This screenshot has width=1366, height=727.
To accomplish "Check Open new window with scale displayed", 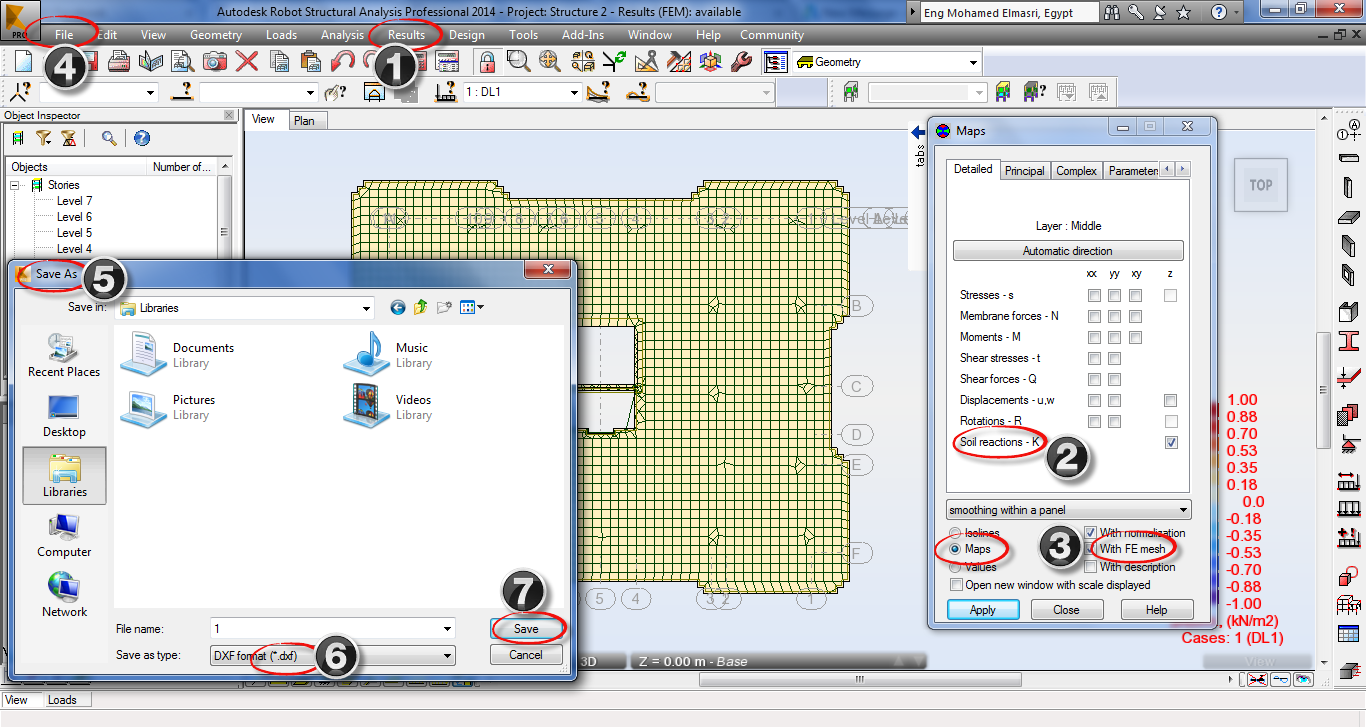I will point(957,585).
